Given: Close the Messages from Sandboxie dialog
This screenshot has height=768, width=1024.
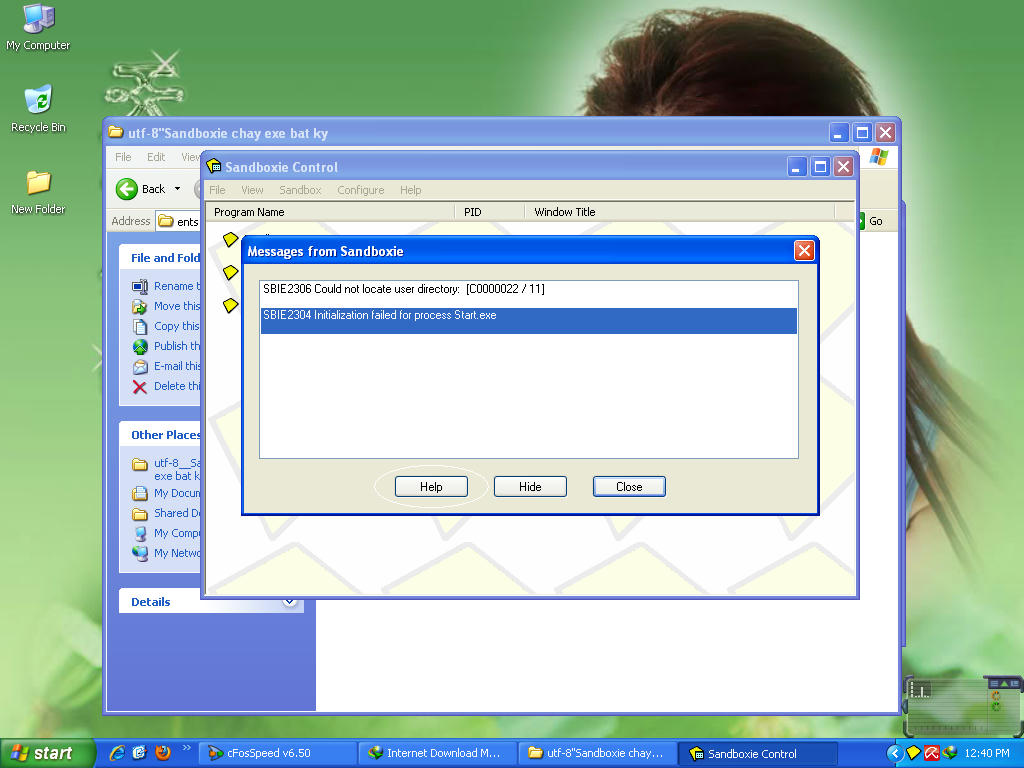Looking at the screenshot, I should [804, 251].
